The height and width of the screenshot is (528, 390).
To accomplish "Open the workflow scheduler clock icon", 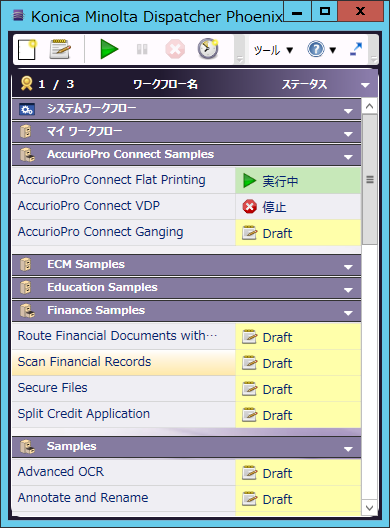I will (208, 49).
